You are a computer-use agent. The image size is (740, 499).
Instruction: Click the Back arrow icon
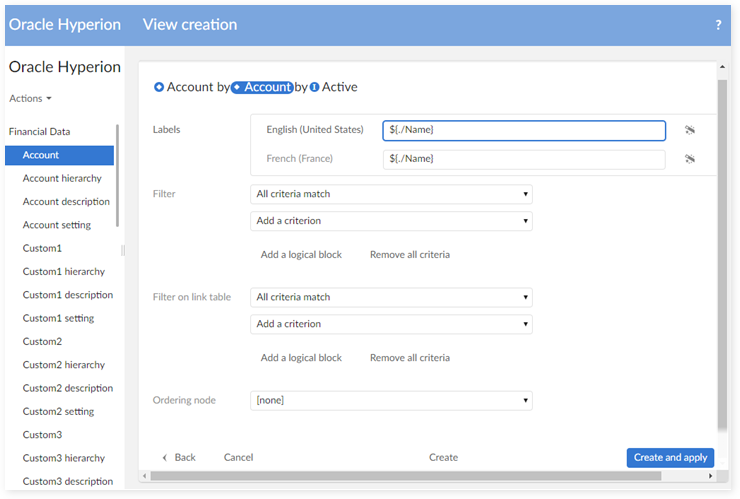[165, 458]
